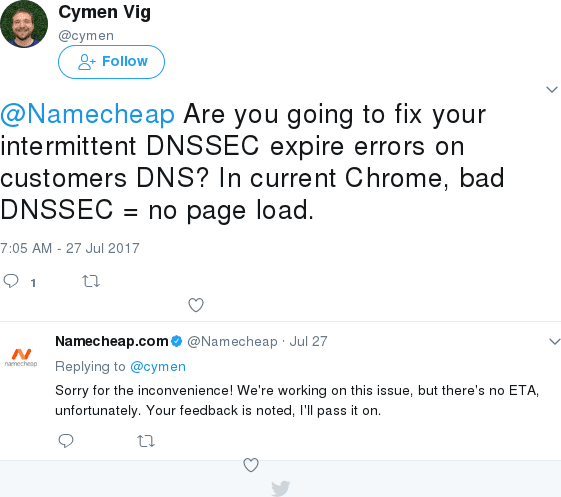The height and width of the screenshot is (497, 561).
Task: Click the Jul 27 reply date
Action: pyautogui.click(x=308, y=341)
